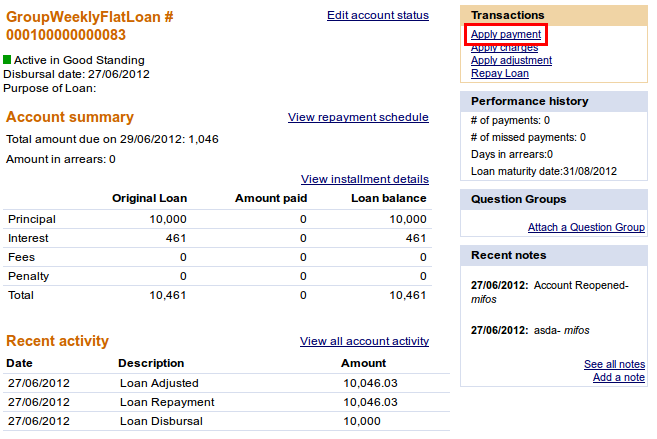View all account activity

pyautogui.click(x=363, y=341)
